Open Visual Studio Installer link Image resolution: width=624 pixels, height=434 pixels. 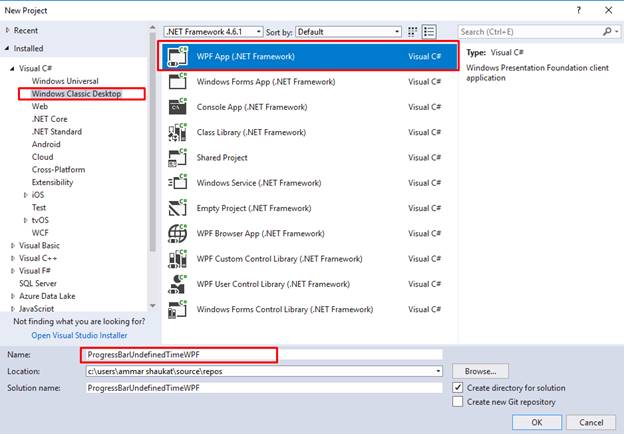coord(79,335)
